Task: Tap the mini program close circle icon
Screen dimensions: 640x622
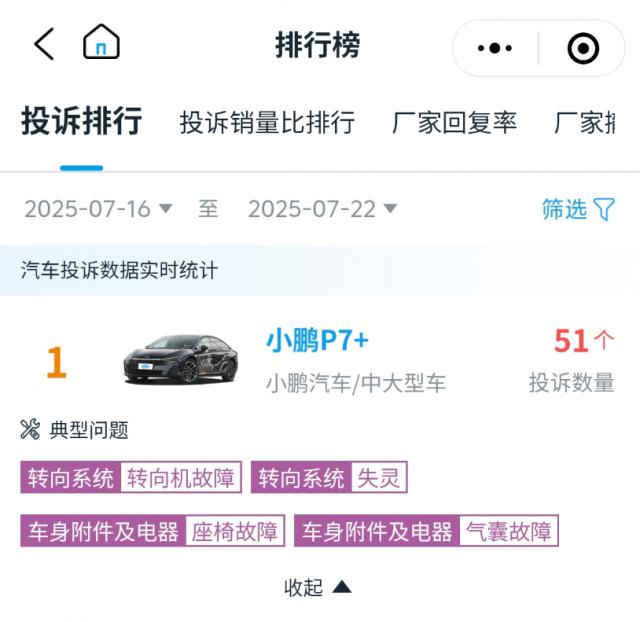Action: [x=583, y=47]
